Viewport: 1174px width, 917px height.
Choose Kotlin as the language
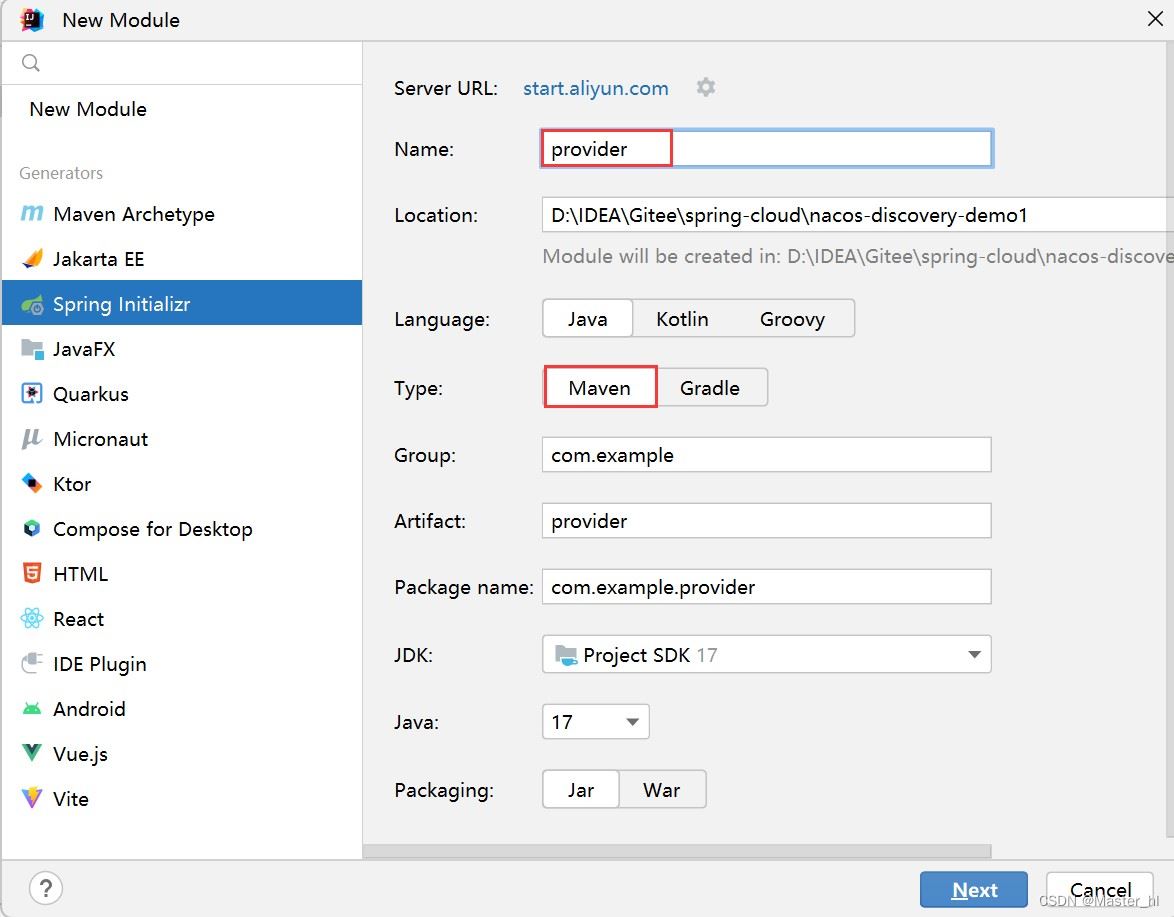point(682,319)
